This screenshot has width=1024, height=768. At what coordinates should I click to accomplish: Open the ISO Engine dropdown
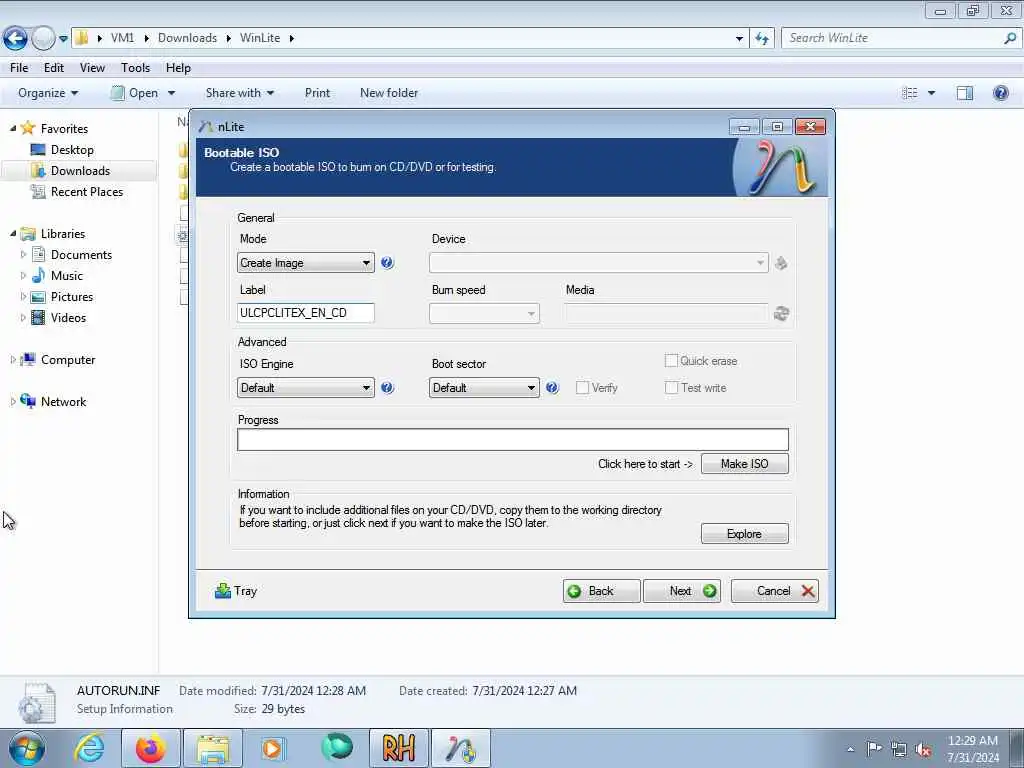pos(306,387)
